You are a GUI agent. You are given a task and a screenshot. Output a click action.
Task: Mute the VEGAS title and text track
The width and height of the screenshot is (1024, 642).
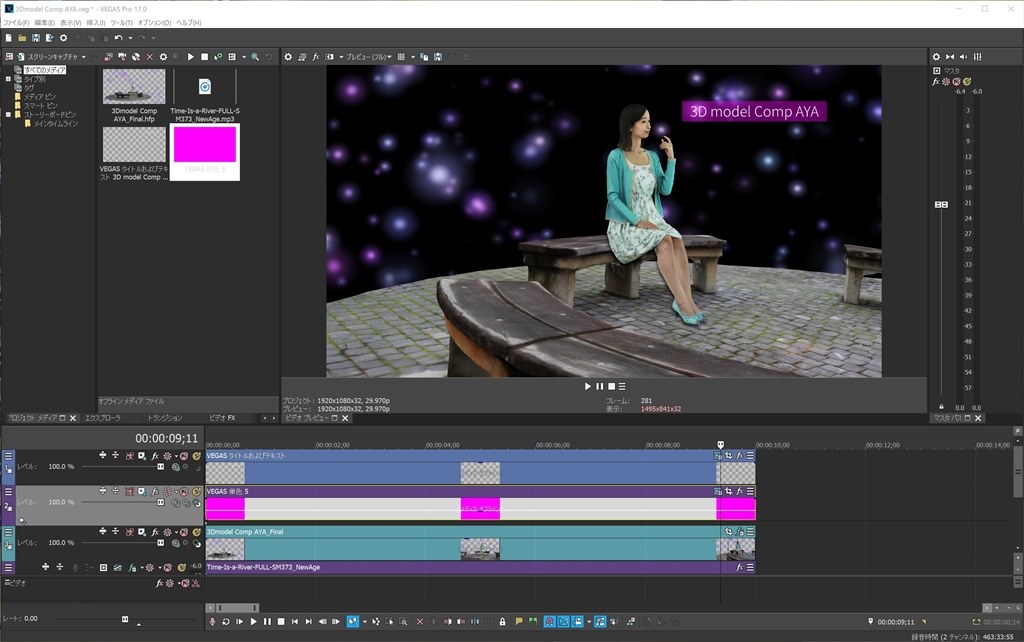tap(183, 456)
